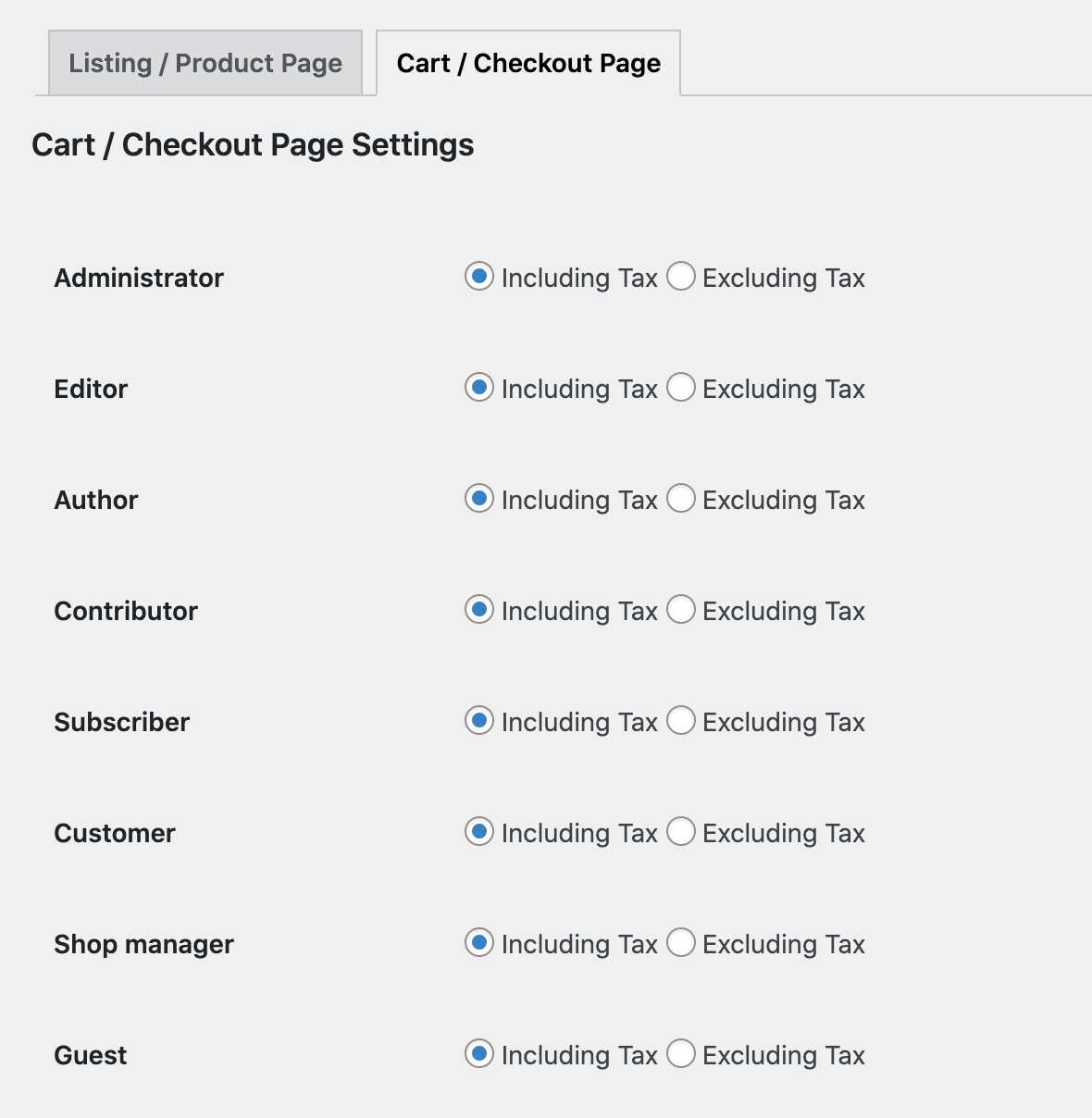Click the Cart / Checkout Page Settings heading
The width and height of the screenshot is (1092, 1118).
pyautogui.click(x=253, y=144)
